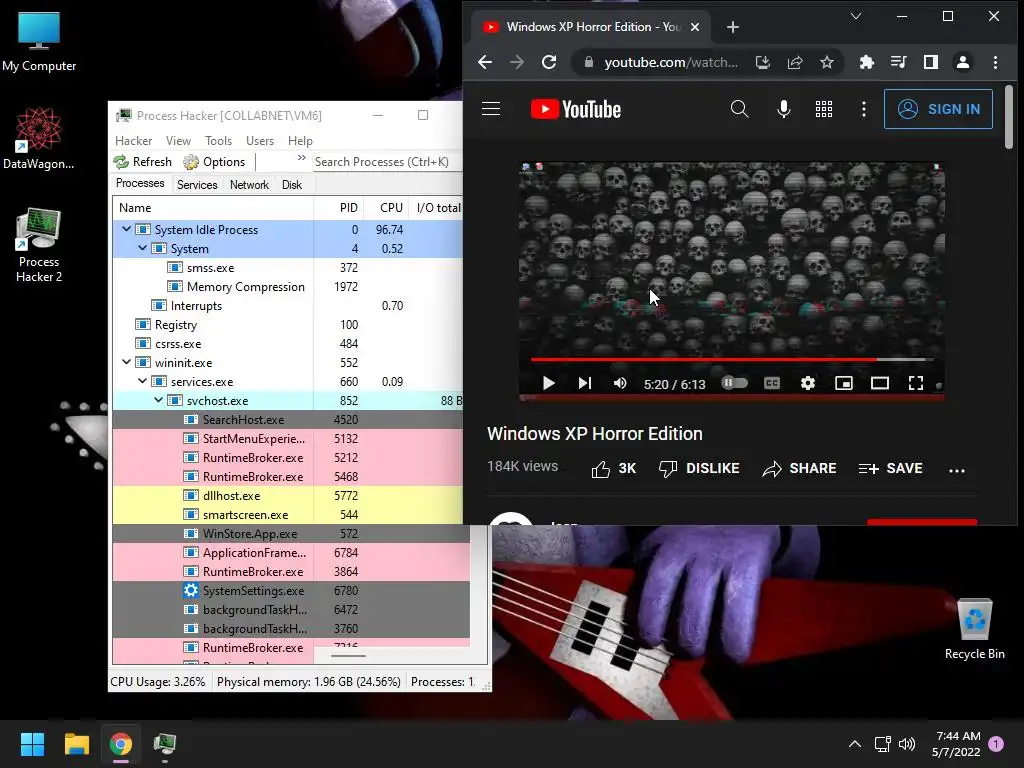The image size is (1024, 768).
Task: Search YouTube with the microphone icon
Action: click(x=784, y=109)
